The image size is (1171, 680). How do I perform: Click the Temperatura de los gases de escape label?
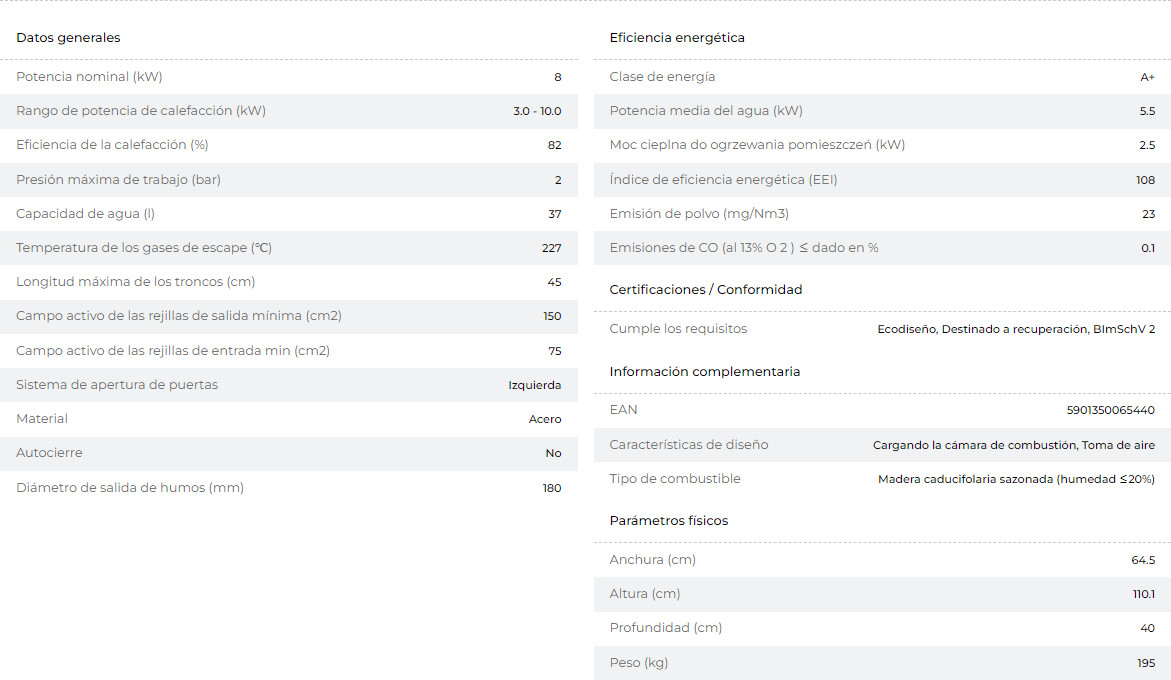(x=144, y=248)
